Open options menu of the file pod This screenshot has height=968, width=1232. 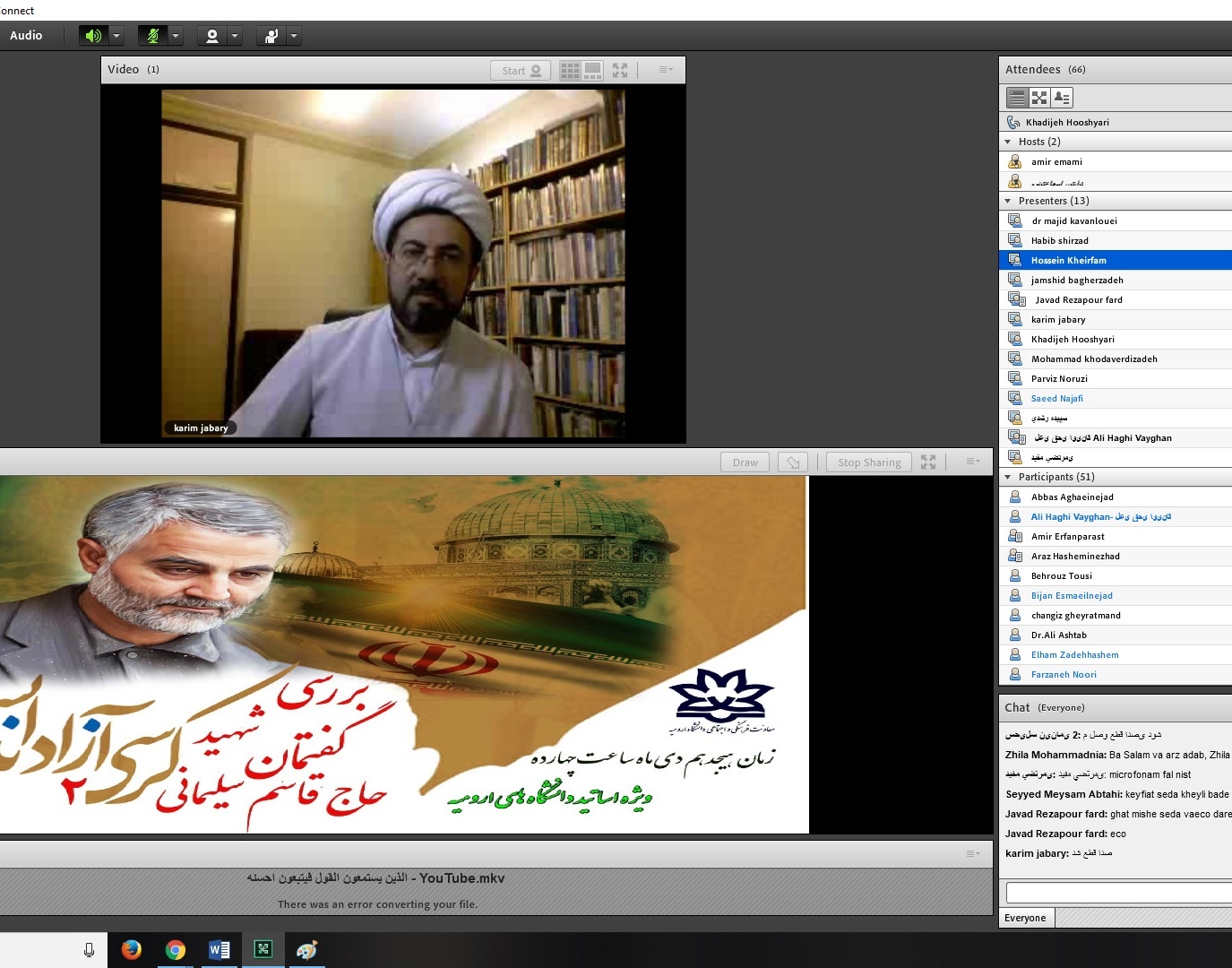pyautogui.click(x=973, y=854)
